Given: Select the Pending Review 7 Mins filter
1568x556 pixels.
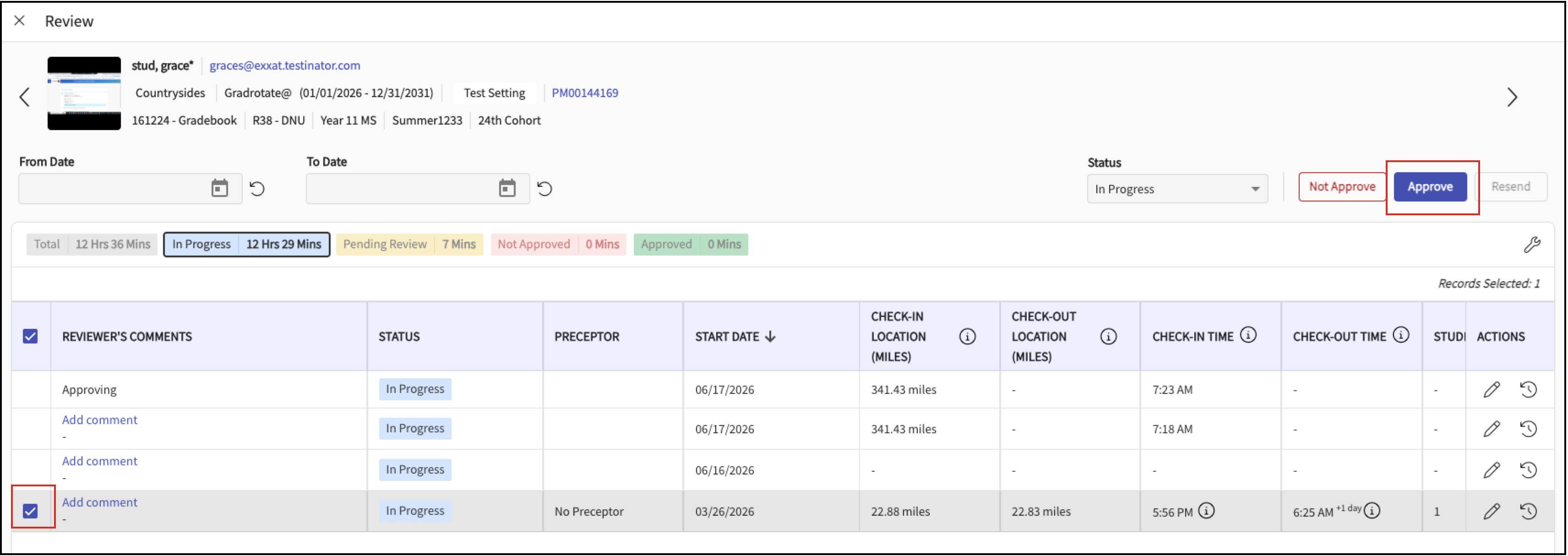Looking at the screenshot, I should click(x=410, y=245).
